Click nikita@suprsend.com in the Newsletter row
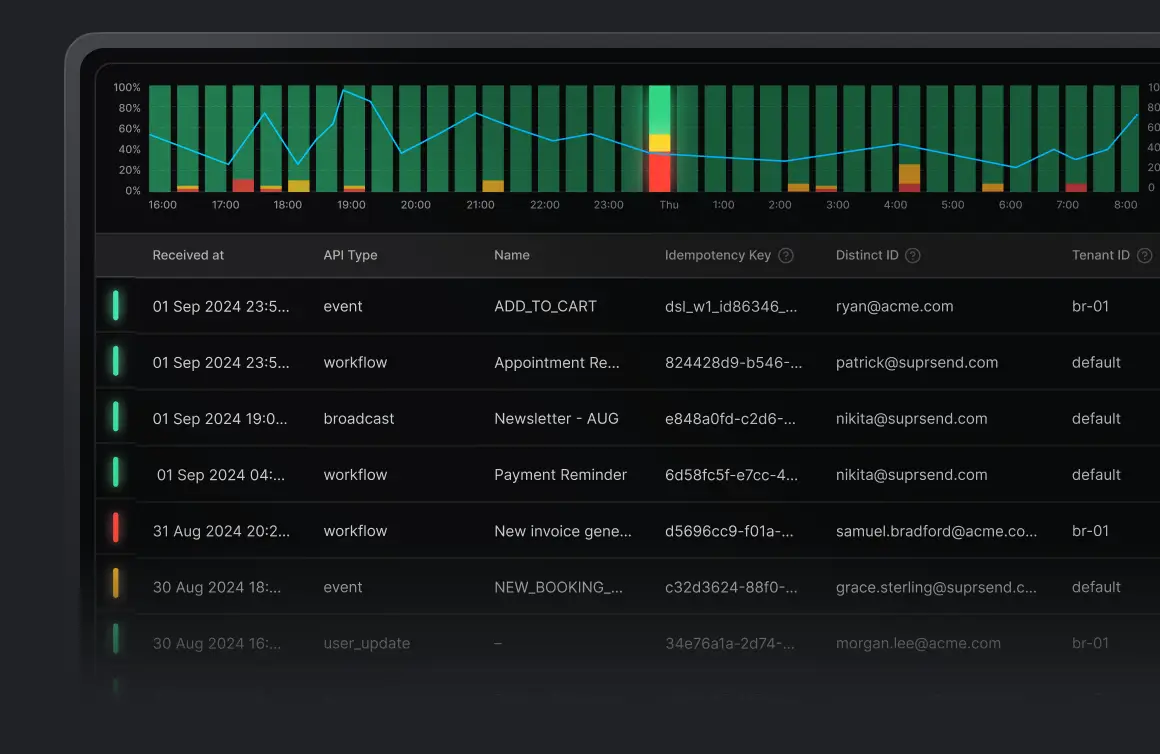Image resolution: width=1160 pixels, height=754 pixels. (x=911, y=419)
